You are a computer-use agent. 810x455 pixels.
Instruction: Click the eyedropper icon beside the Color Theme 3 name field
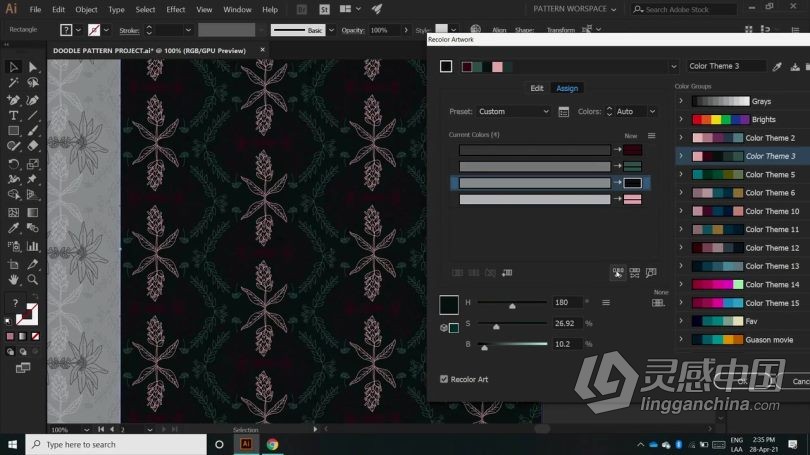[x=777, y=66]
